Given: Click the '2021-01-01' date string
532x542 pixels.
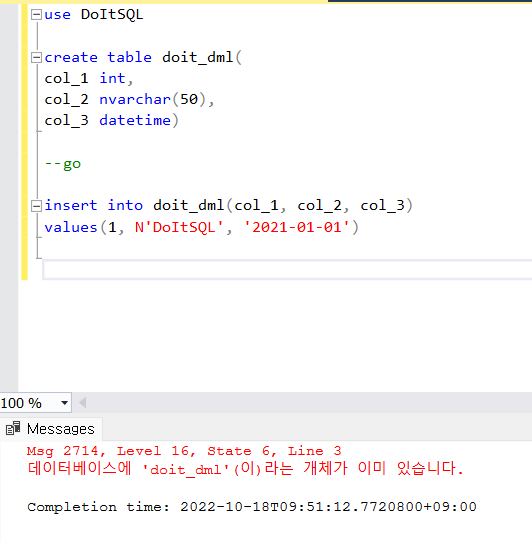Looking at the screenshot, I should coord(297,227).
